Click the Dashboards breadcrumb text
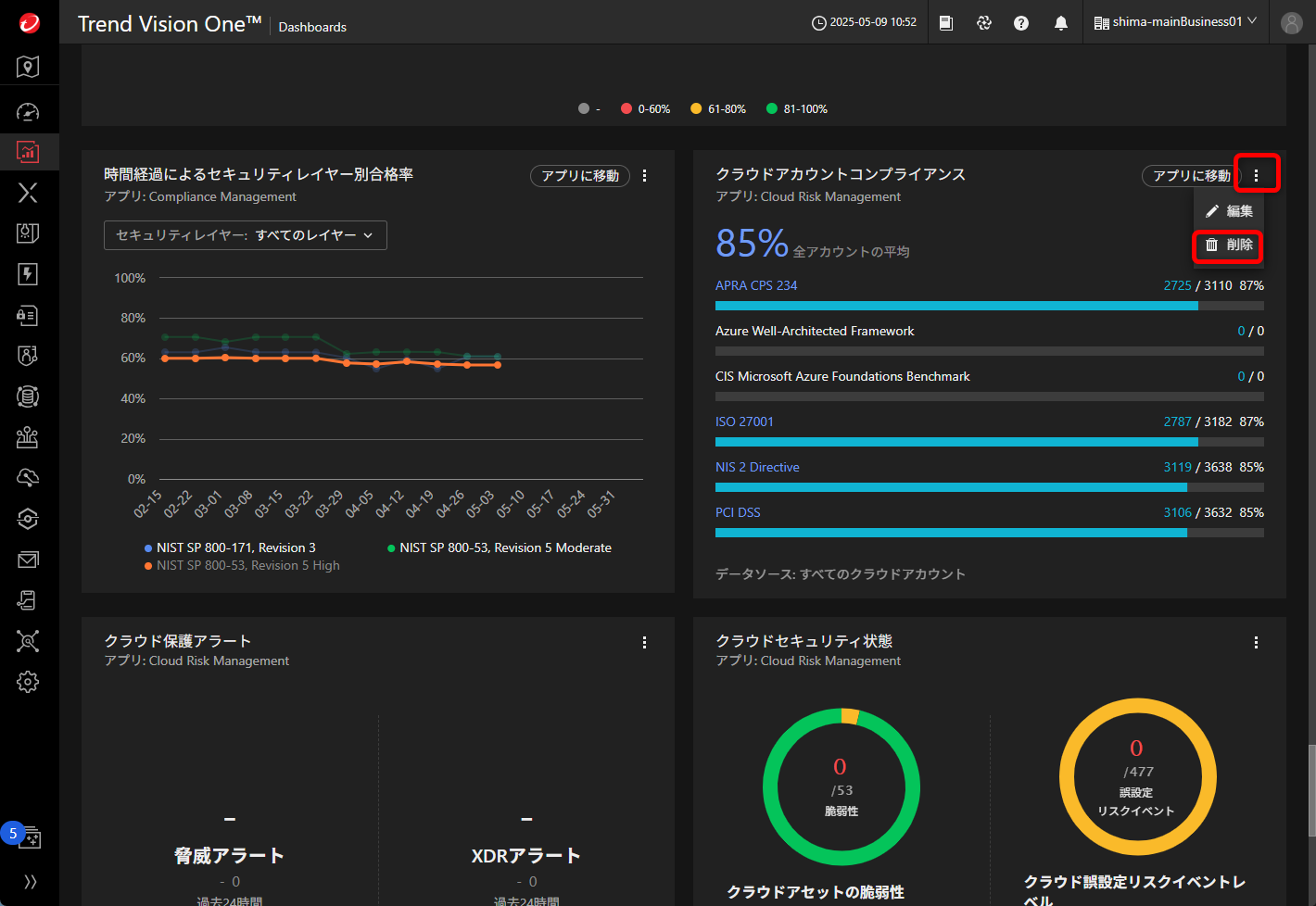The image size is (1316, 906). (x=312, y=27)
